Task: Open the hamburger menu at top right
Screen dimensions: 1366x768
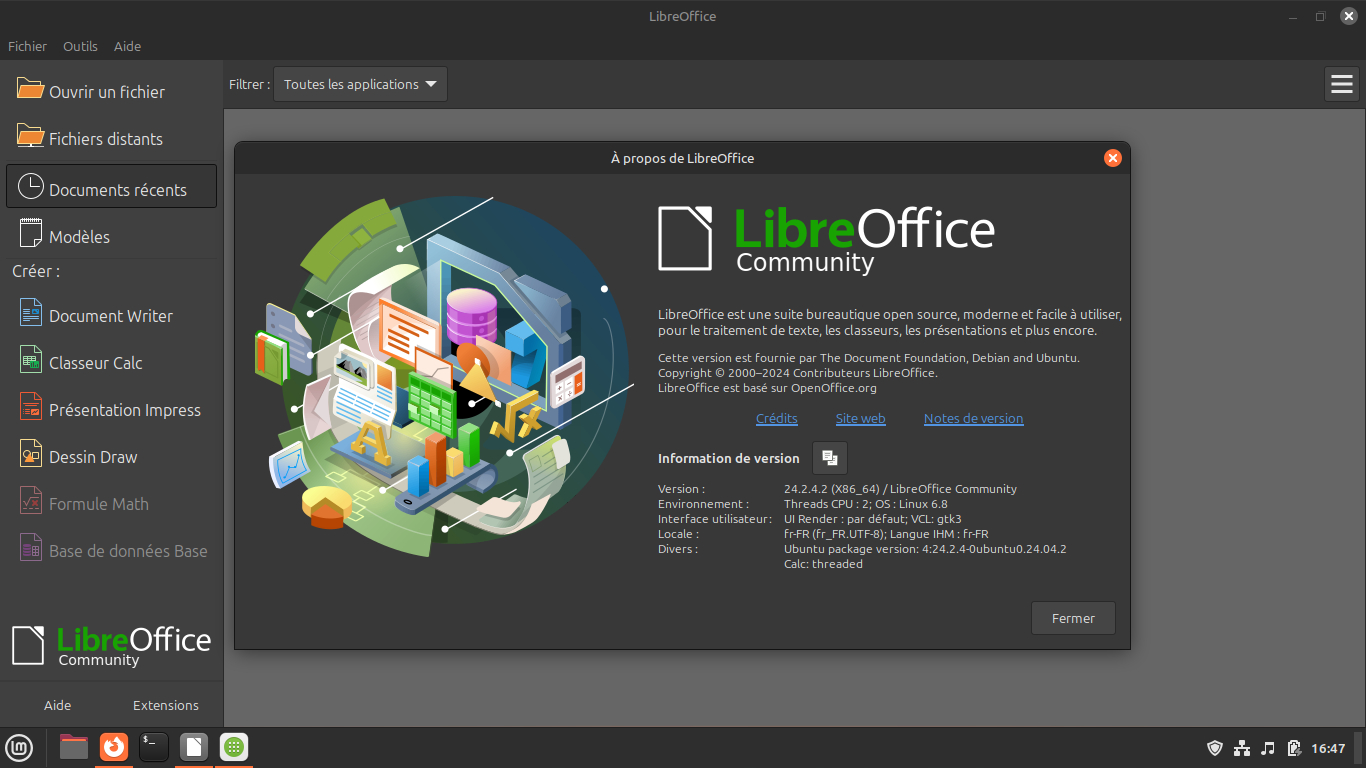Action: point(1341,85)
